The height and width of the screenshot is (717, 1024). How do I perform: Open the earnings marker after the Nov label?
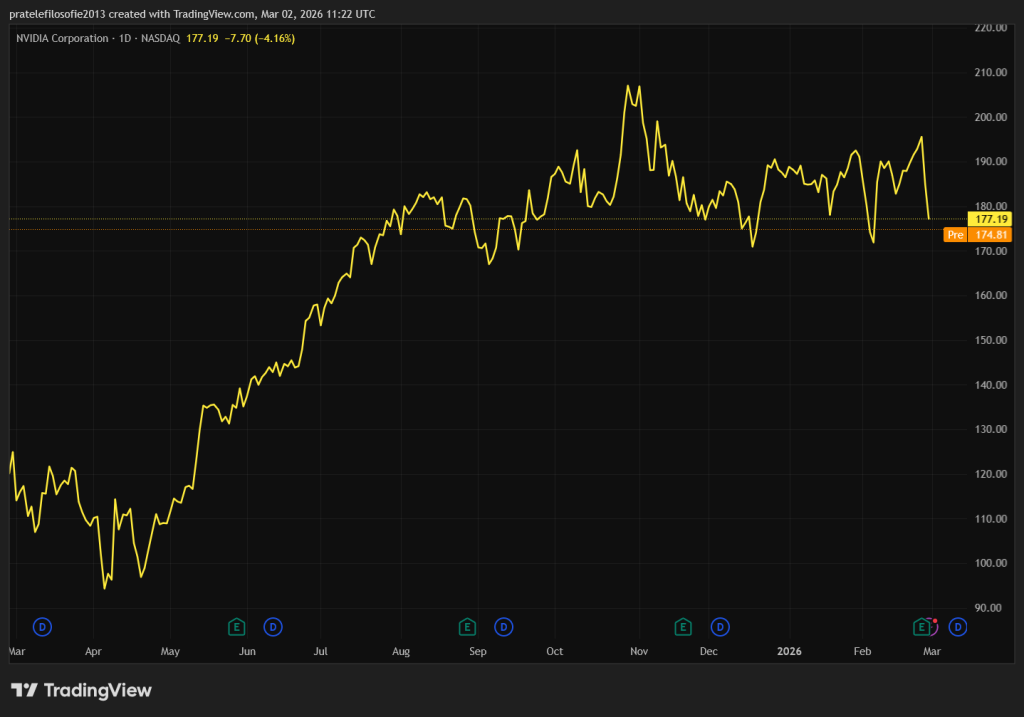pyautogui.click(x=683, y=627)
